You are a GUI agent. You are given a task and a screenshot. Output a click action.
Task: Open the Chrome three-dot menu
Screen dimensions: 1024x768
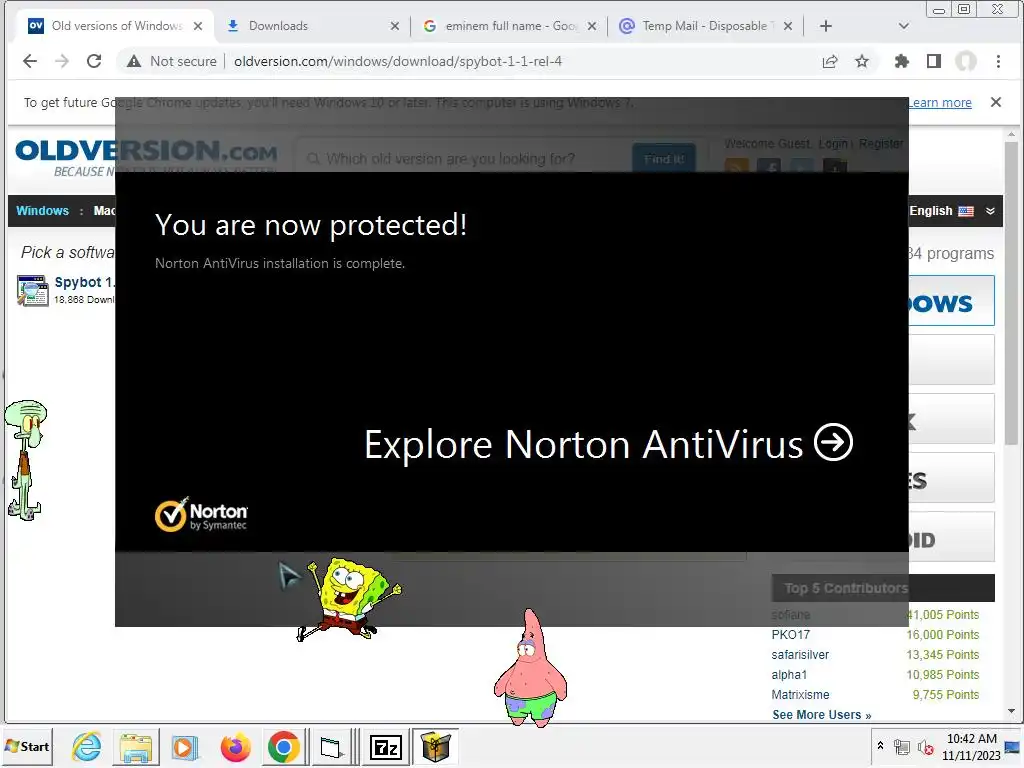[998, 61]
